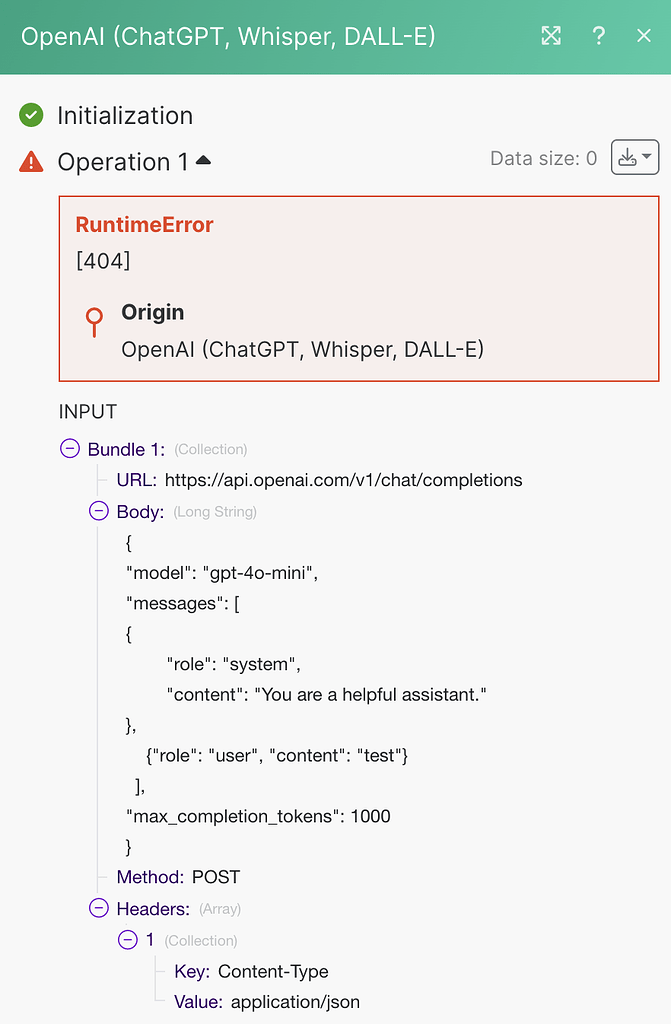
Task: Select the Initialization step label
Action: [125, 115]
